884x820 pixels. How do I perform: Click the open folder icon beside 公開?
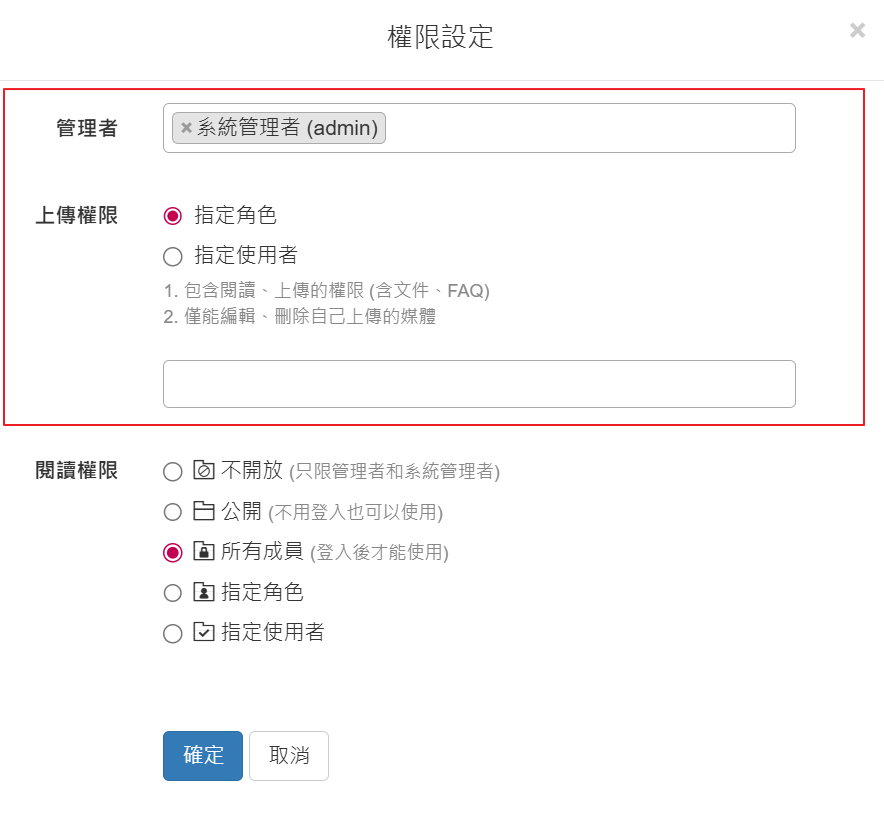click(204, 512)
